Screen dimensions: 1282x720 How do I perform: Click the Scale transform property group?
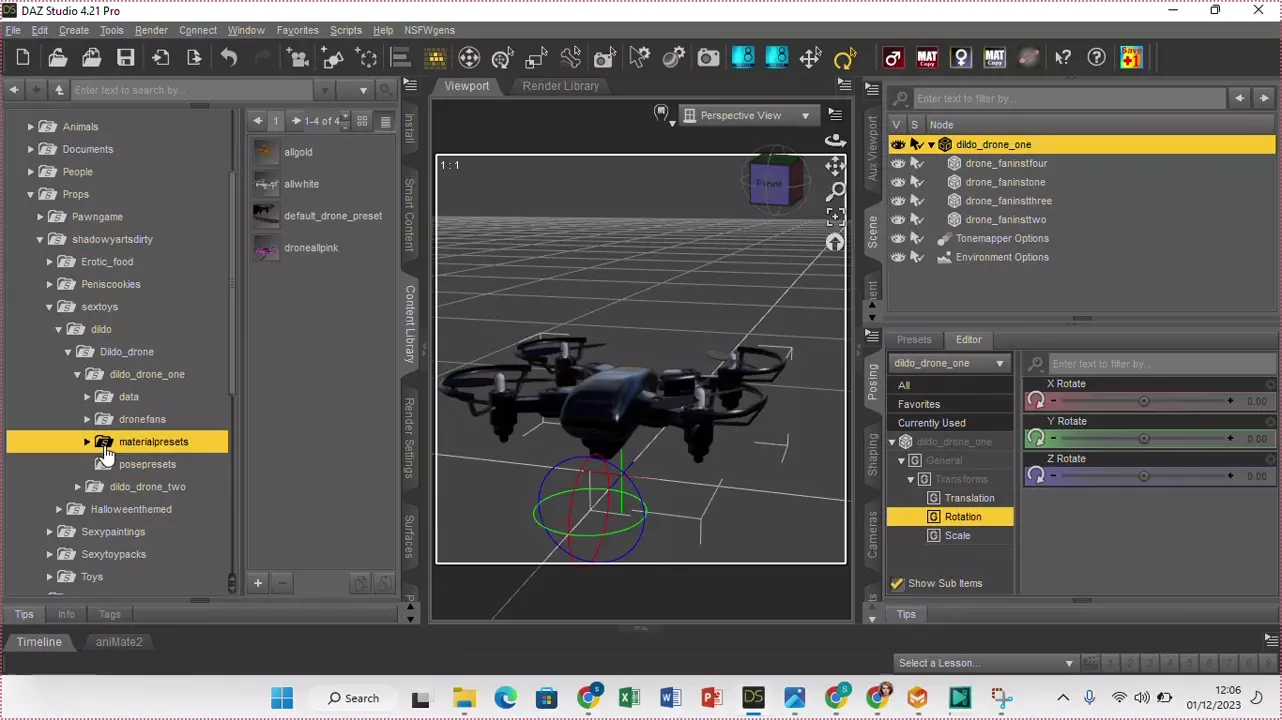pyautogui.click(x=957, y=536)
